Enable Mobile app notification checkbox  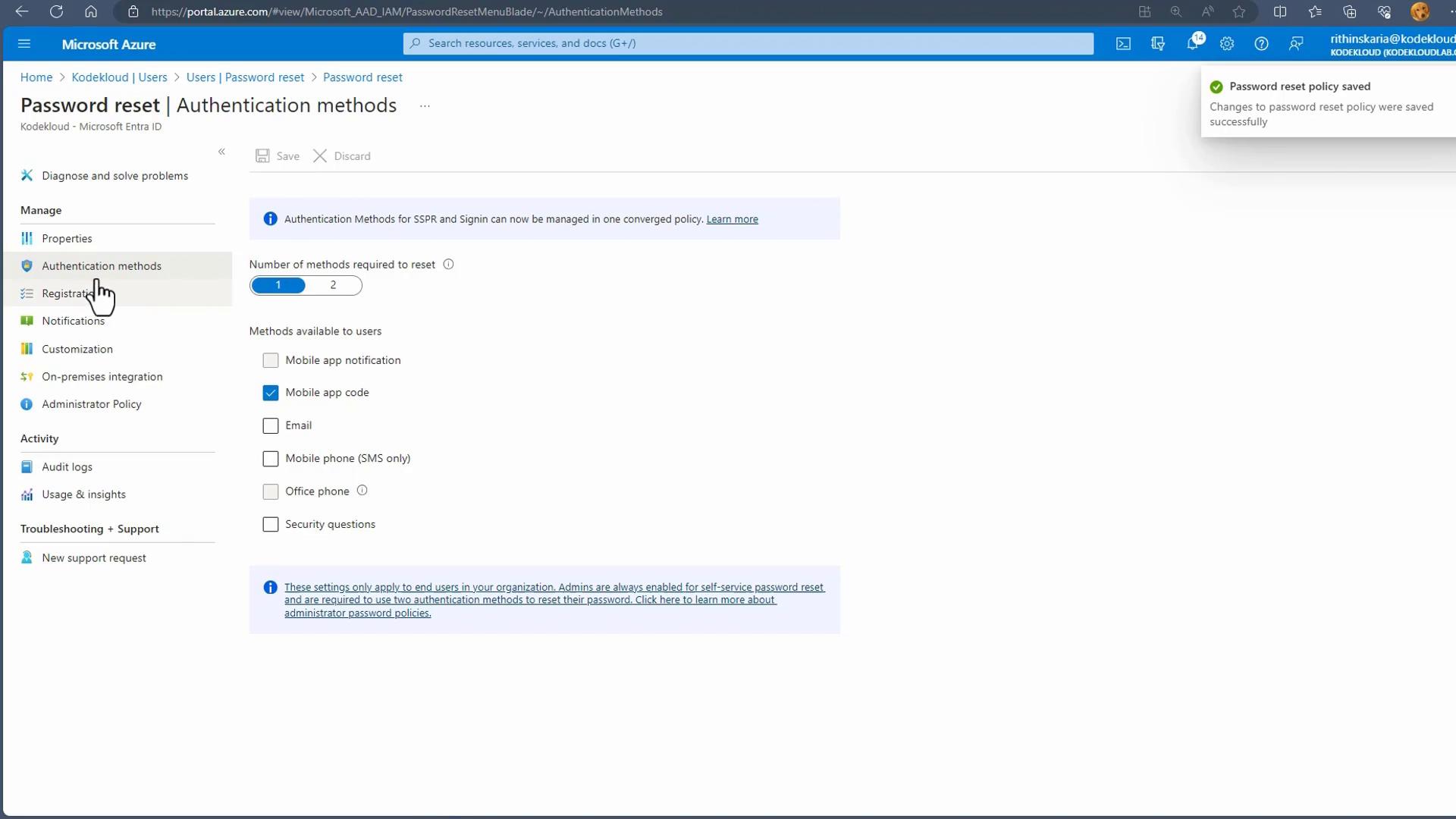(x=271, y=360)
